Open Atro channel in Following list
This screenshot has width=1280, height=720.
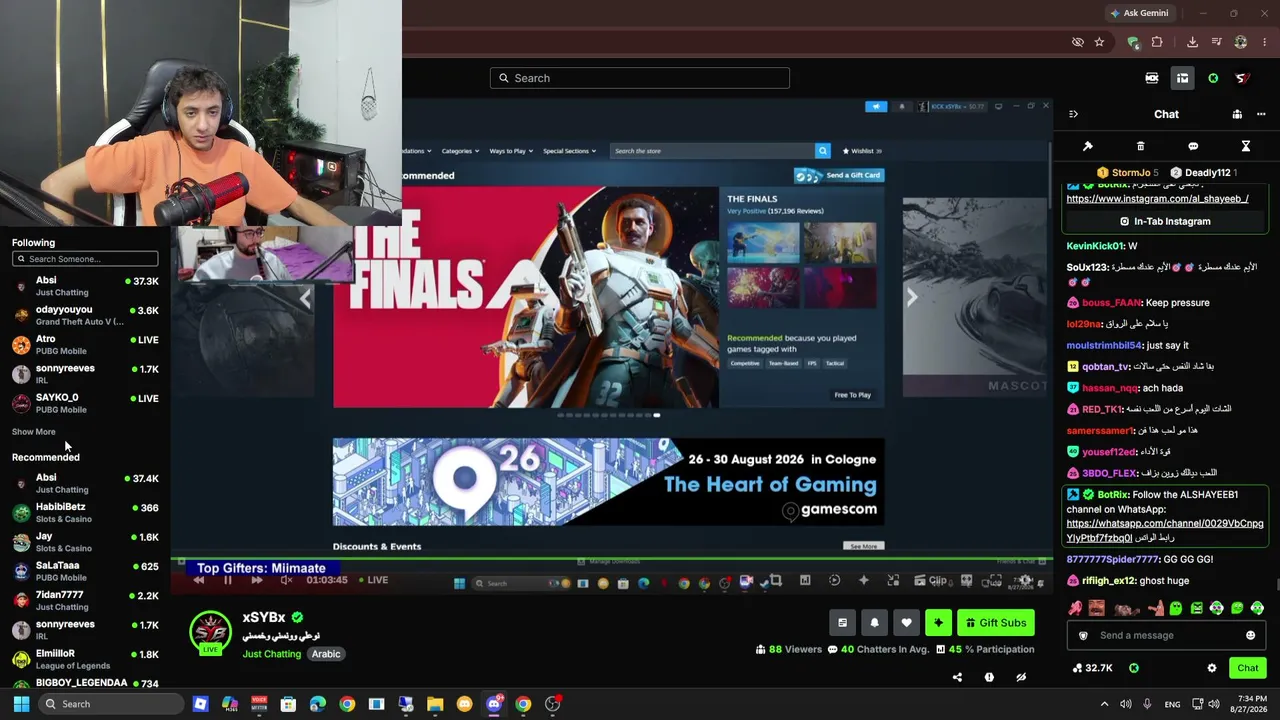(x=85, y=344)
